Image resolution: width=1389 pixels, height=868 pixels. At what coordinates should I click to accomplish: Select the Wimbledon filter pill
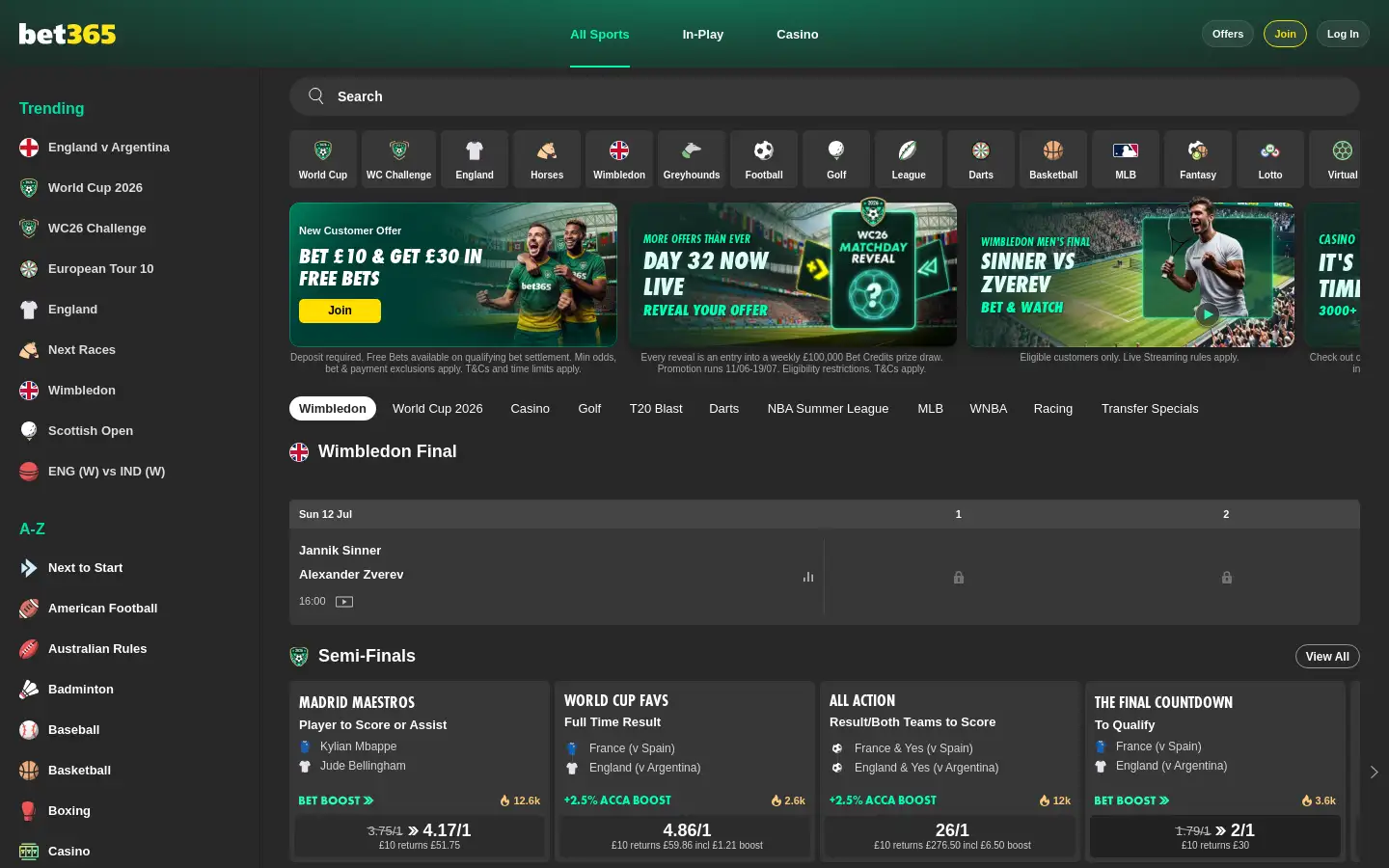pyautogui.click(x=333, y=409)
